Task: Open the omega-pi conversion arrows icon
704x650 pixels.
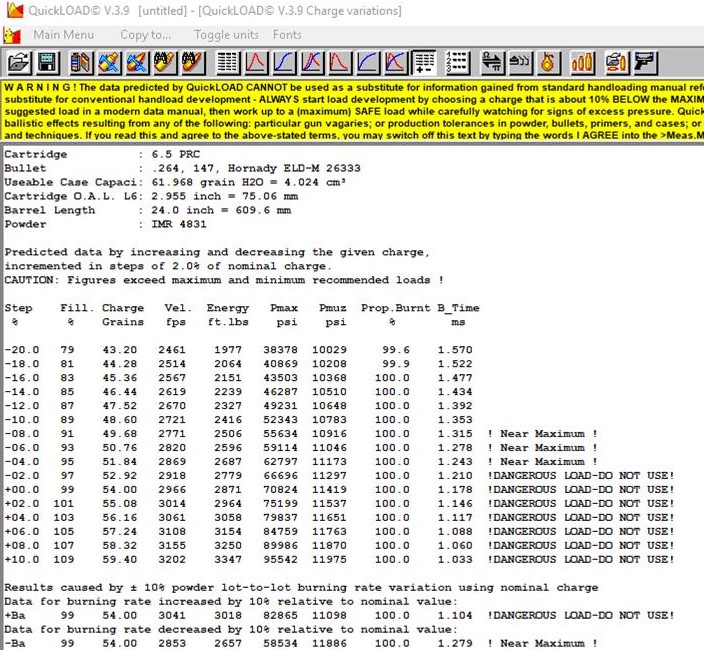Action: click(x=492, y=62)
